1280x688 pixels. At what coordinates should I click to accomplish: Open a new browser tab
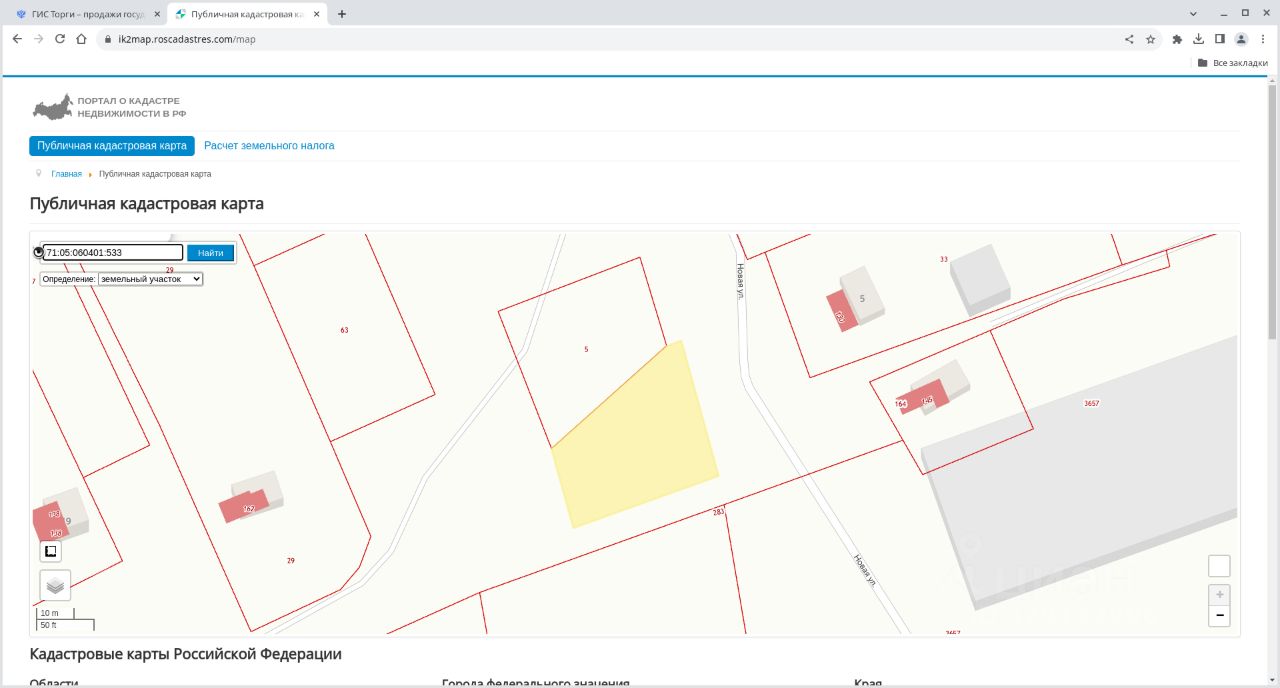click(x=342, y=14)
